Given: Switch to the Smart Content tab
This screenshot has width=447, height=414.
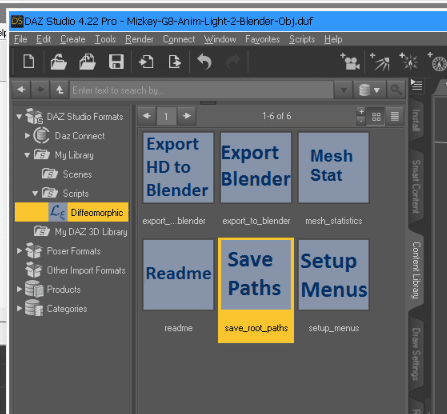Looking at the screenshot, I should pos(416,186).
